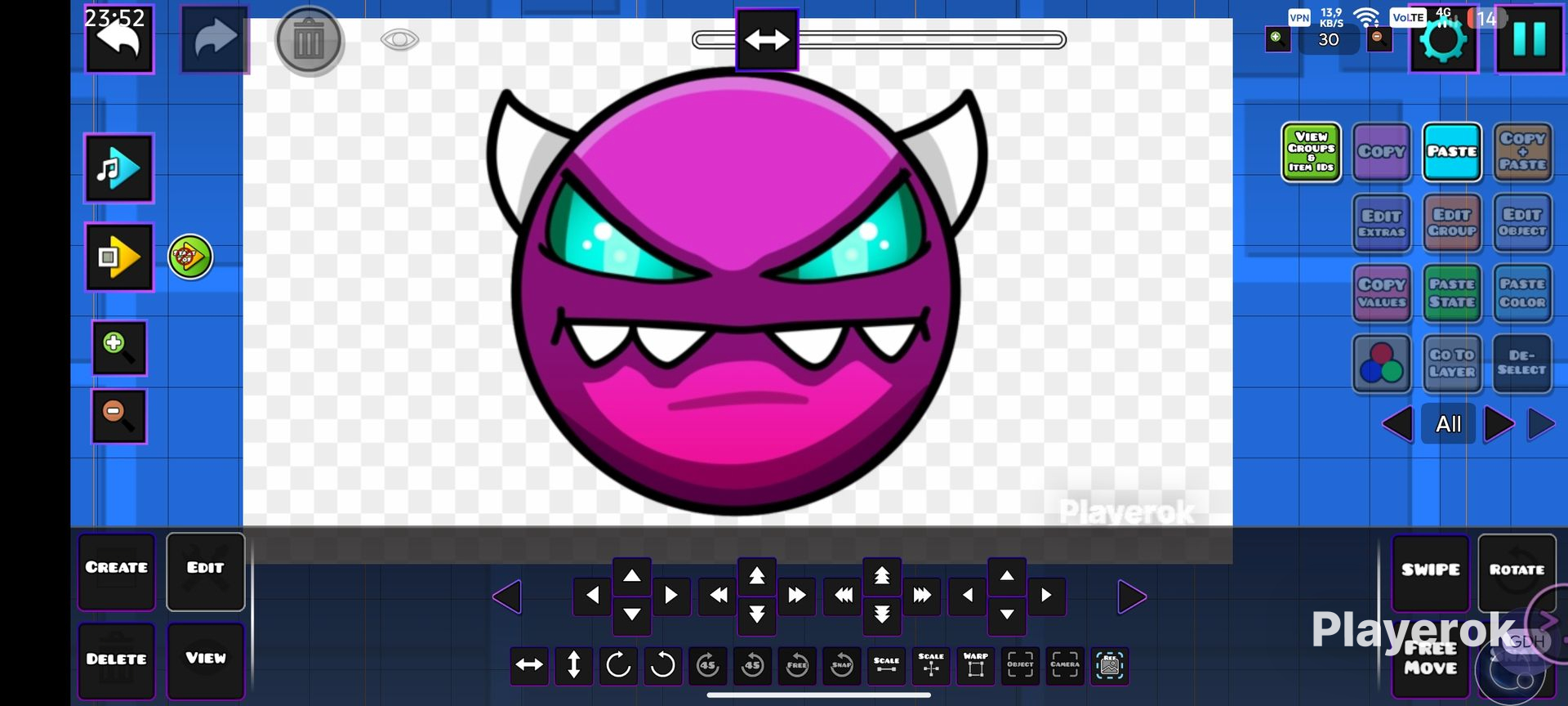The height and width of the screenshot is (706, 1568).
Task: Zoom in the editor view
Action: [x=119, y=347]
